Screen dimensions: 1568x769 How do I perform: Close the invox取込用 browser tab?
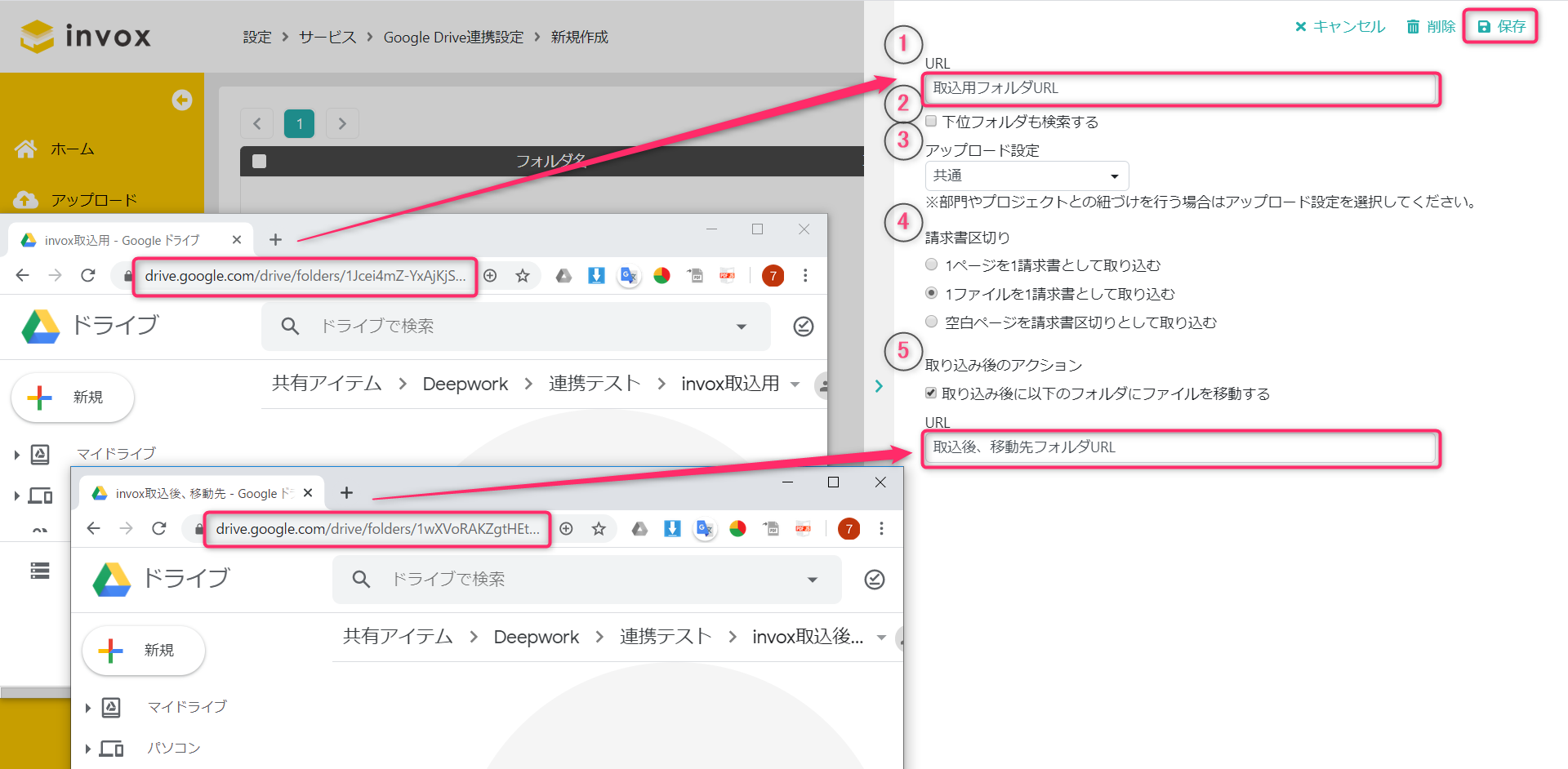tap(237, 240)
